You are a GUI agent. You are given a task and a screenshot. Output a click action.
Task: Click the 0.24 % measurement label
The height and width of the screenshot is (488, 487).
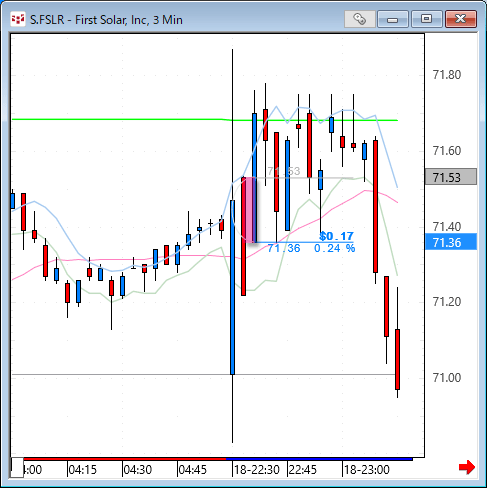[335, 248]
